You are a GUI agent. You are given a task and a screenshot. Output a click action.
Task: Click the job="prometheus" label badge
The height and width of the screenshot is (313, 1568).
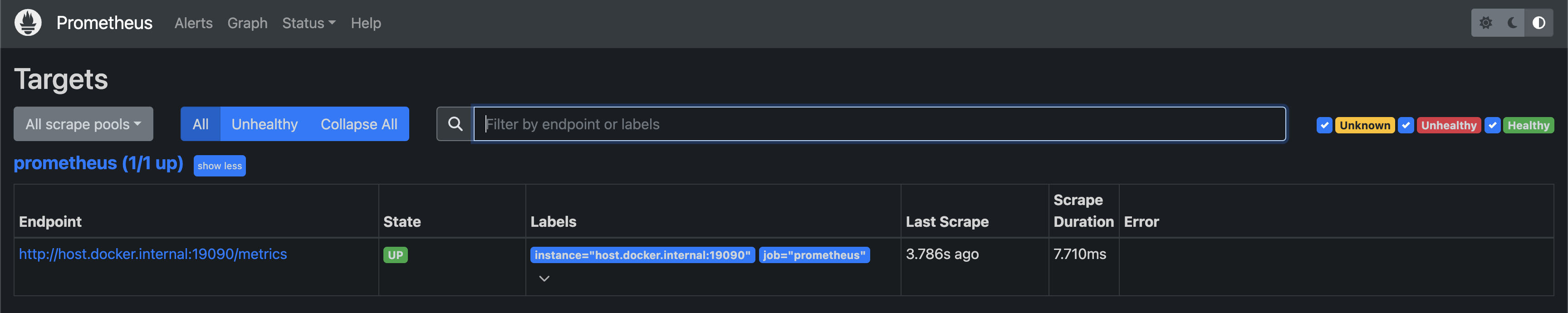coord(814,255)
